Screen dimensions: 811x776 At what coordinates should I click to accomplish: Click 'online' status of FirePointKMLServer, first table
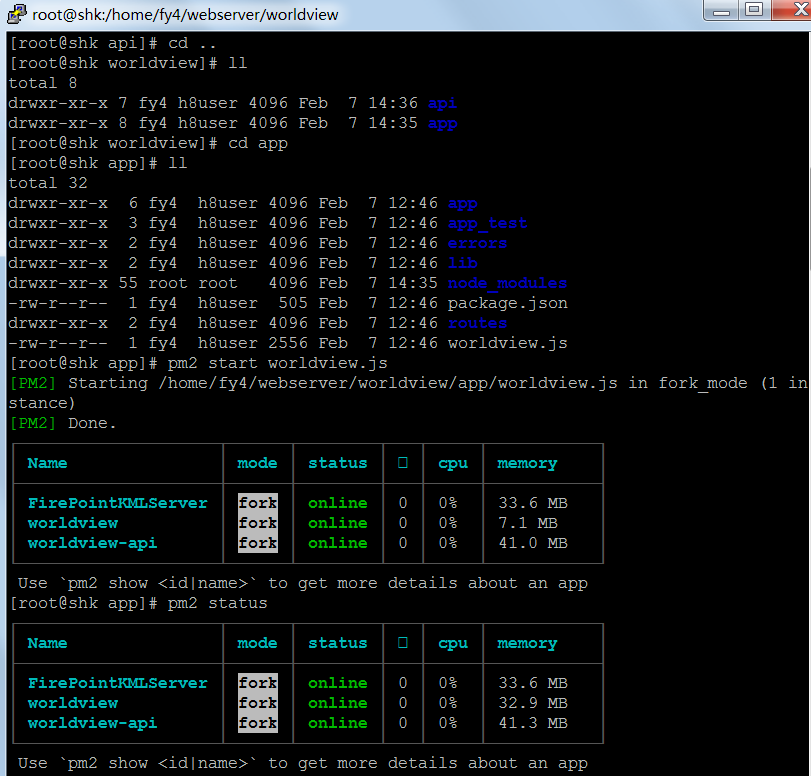338,503
